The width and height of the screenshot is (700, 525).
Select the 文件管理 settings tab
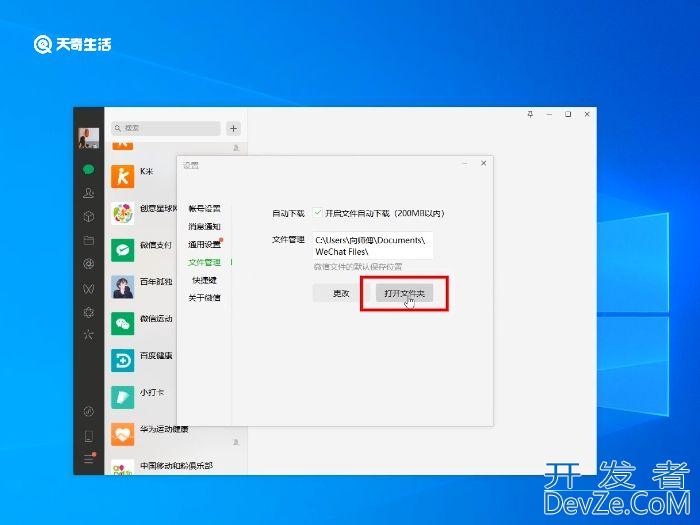pos(204,262)
